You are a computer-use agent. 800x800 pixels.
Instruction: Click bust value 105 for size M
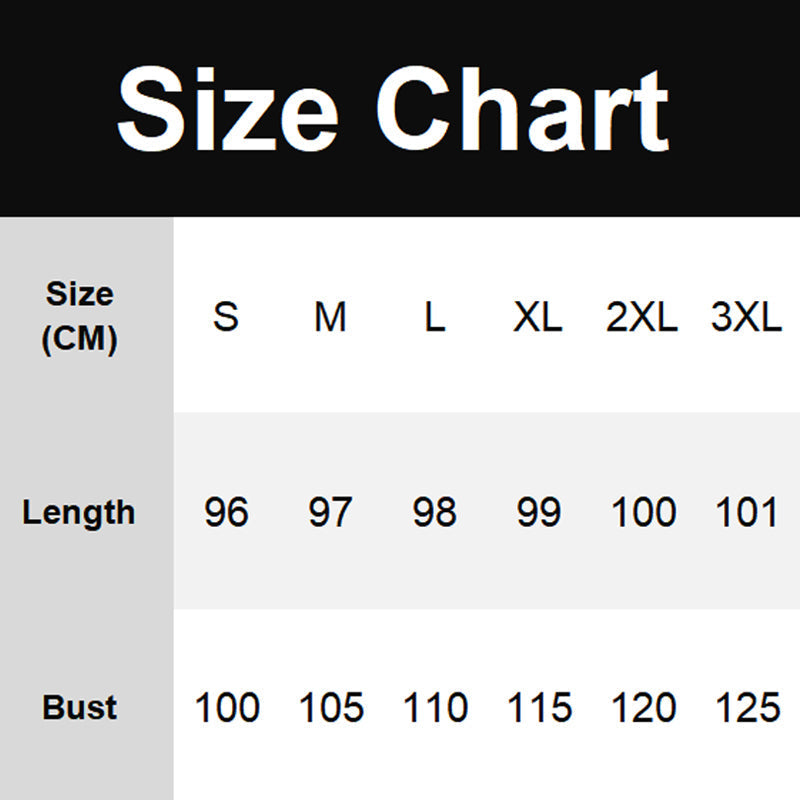(331, 708)
